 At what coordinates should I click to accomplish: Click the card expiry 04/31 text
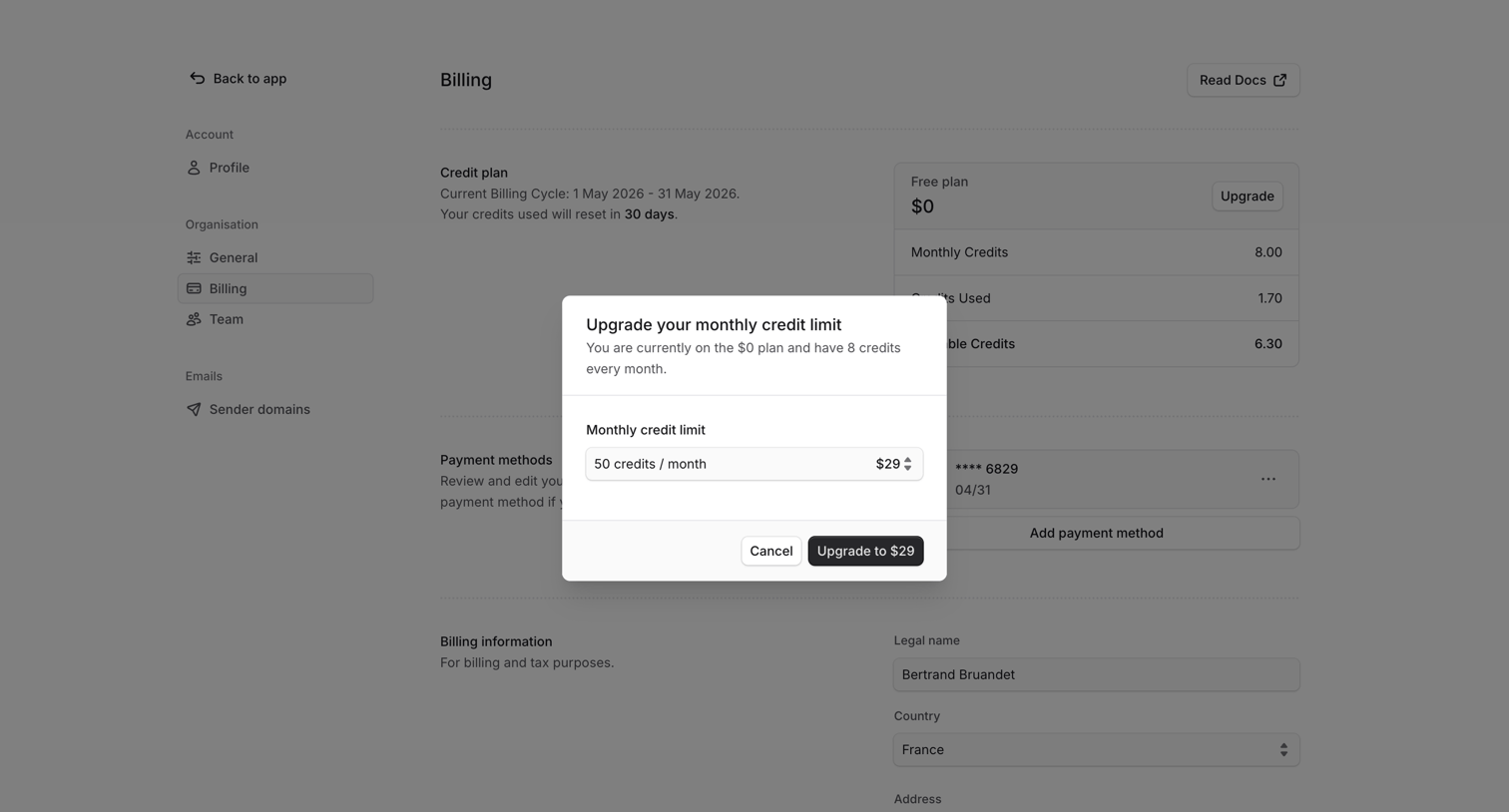(x=972, y=490)
